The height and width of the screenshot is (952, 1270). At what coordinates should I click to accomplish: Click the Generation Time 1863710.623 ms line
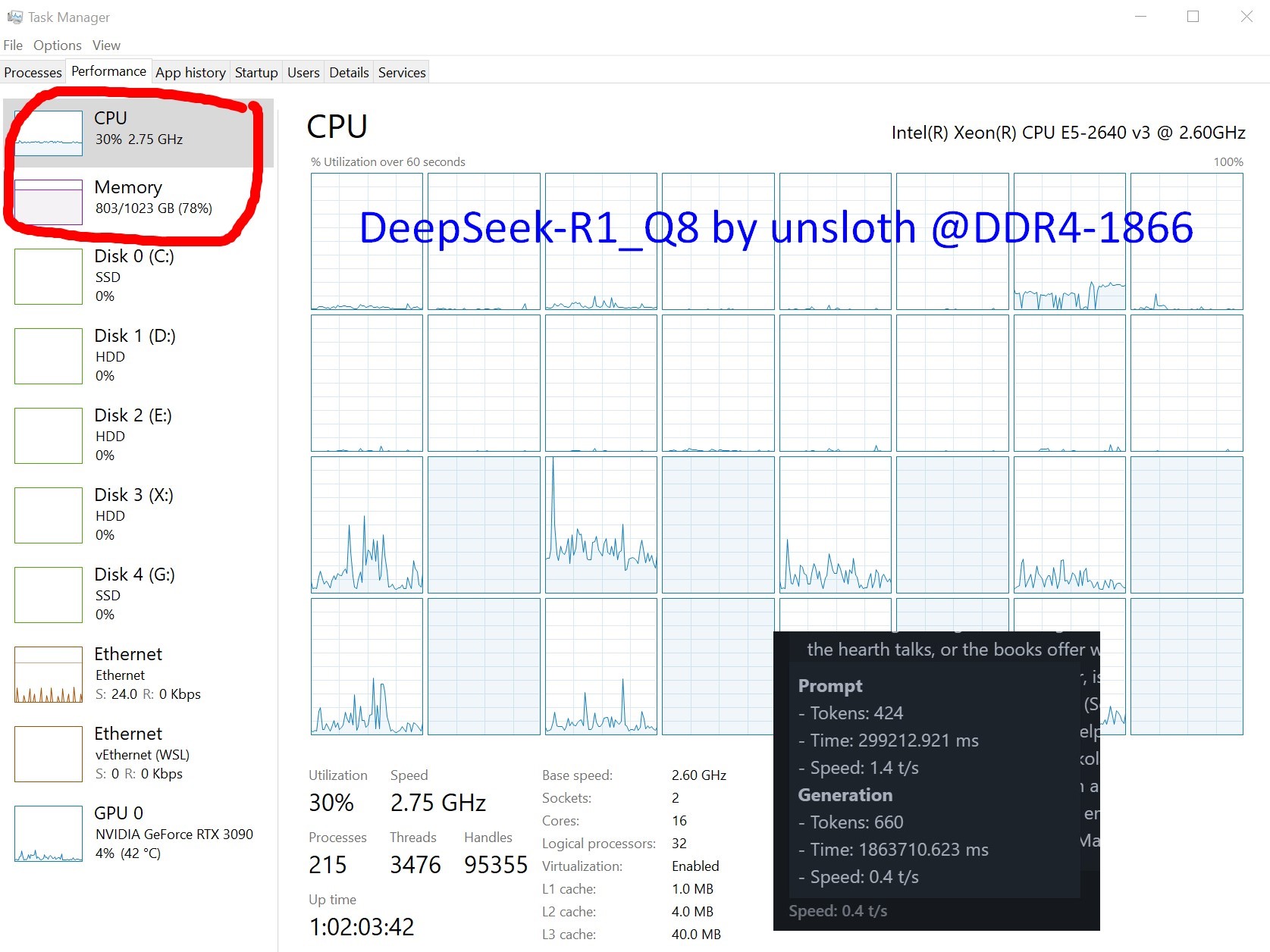pyautogui.click(x=893, y=850)
